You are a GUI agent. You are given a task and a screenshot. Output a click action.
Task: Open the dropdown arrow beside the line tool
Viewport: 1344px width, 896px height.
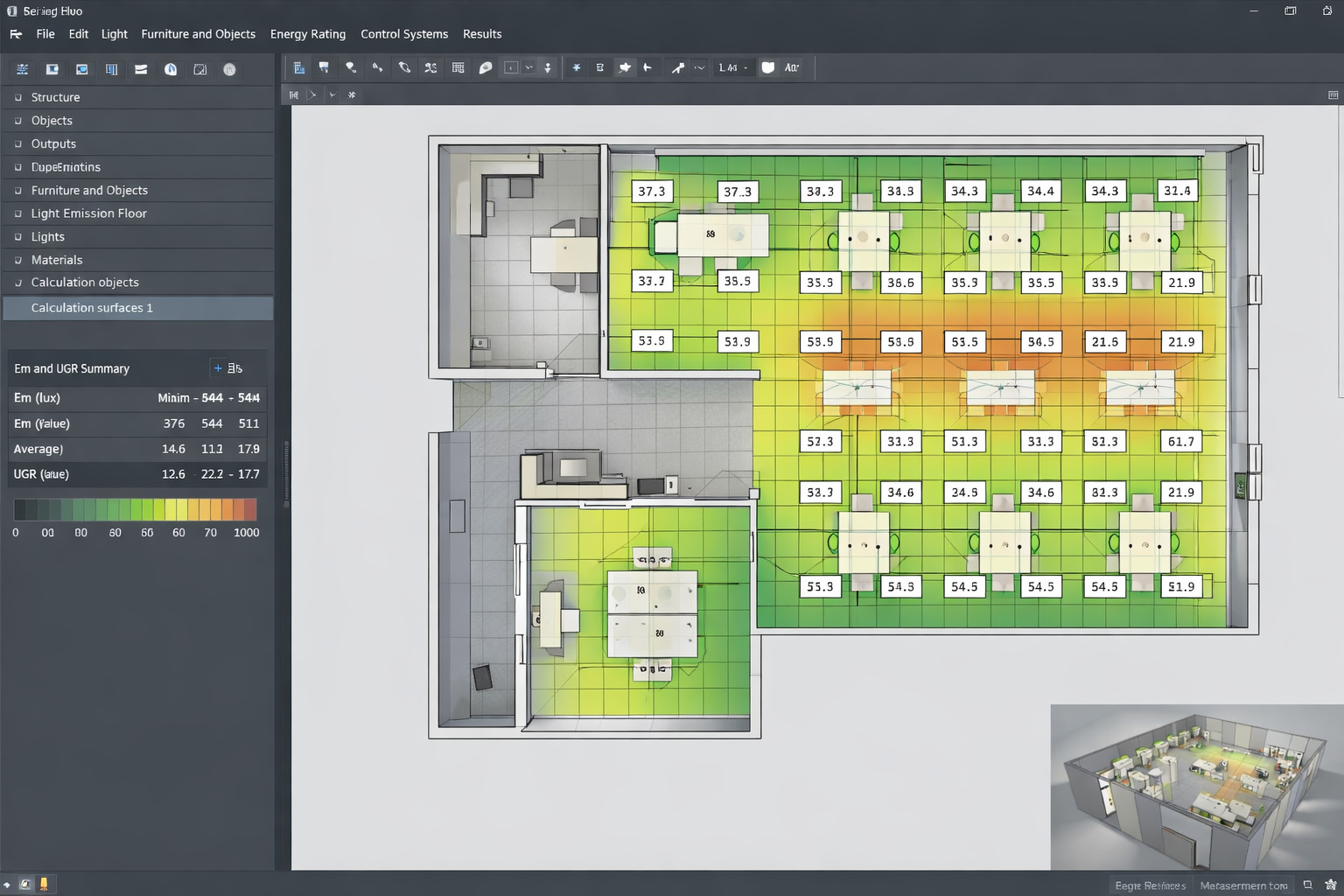(x=699, y=67)
